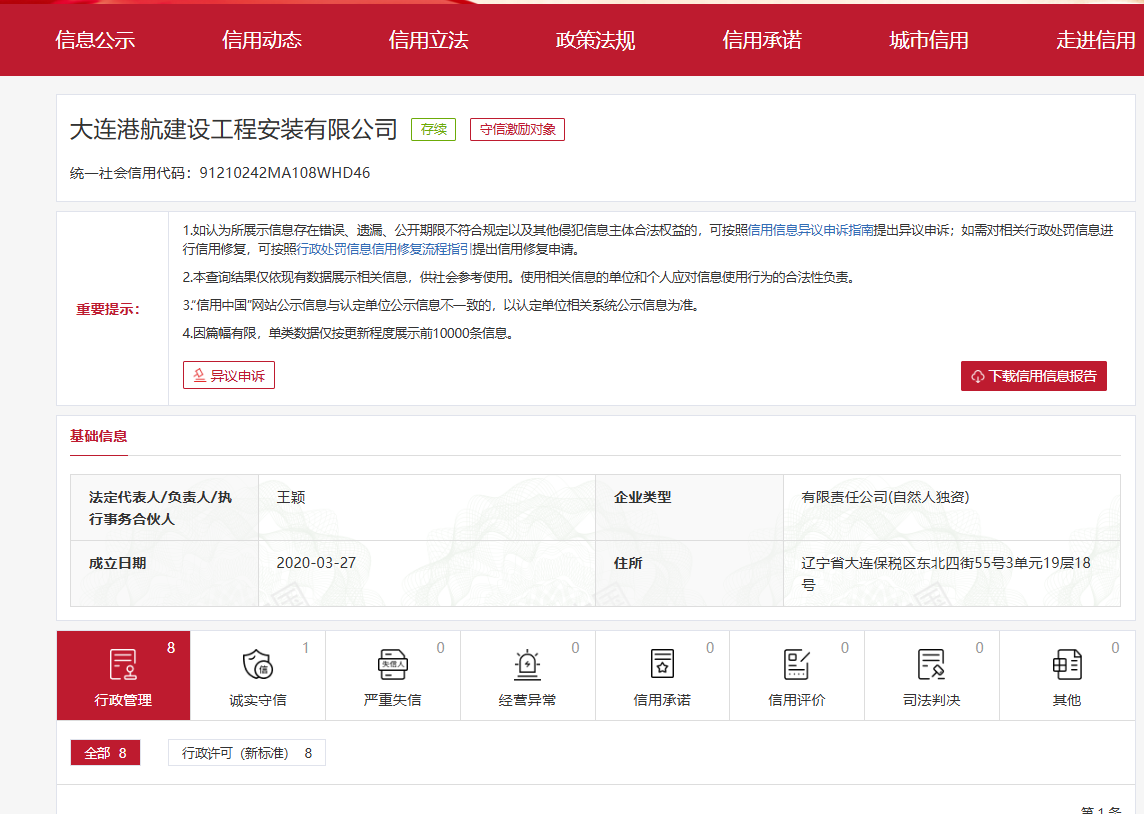Select the 其他 category icon
Image resolution: width=1144 pixels, height=814 pixels.
[x=1066, y=664]
